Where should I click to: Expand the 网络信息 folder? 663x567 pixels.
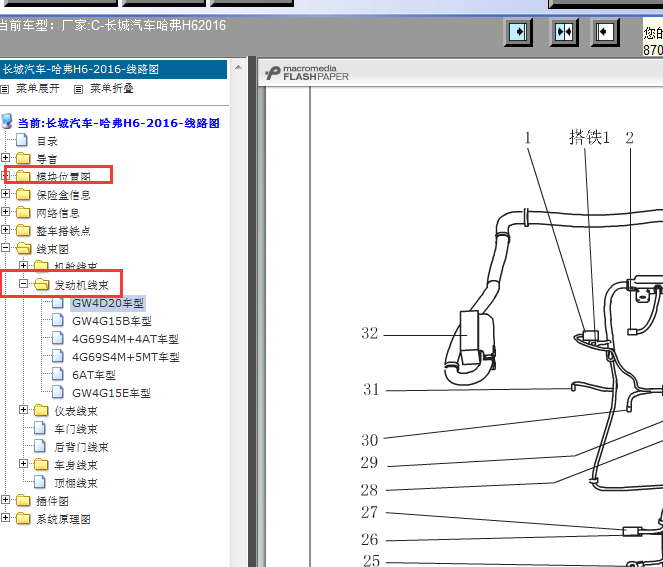tap(5, 211)
